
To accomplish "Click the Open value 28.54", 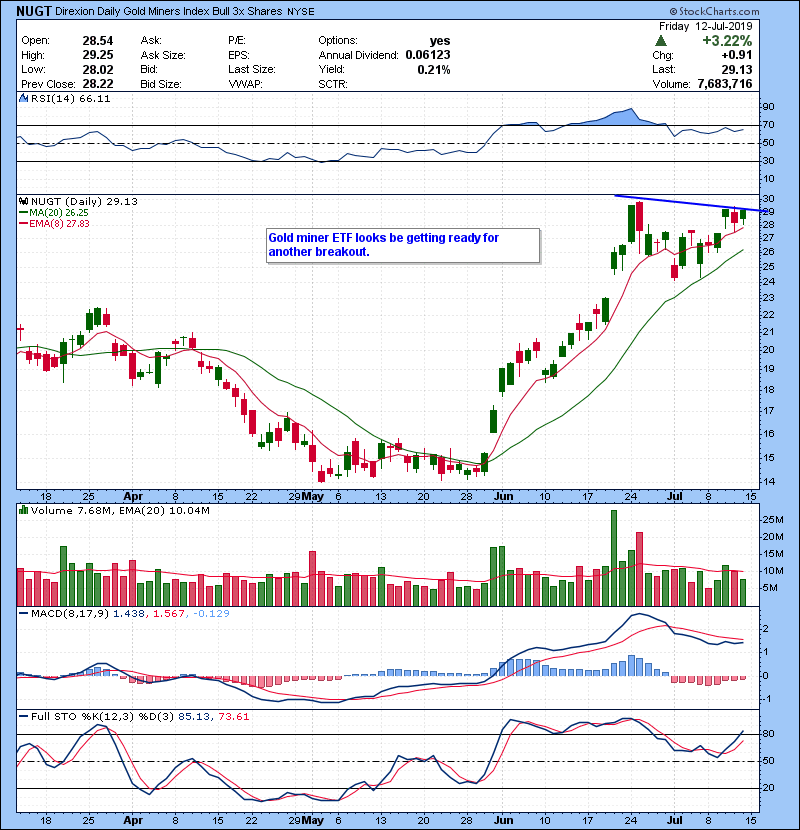I will (98, 41).
